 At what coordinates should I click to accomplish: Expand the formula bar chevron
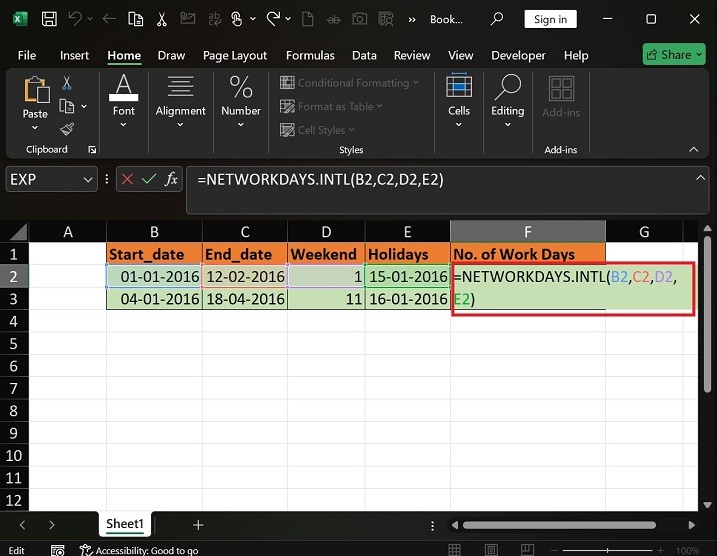click(x=700, y=178)
